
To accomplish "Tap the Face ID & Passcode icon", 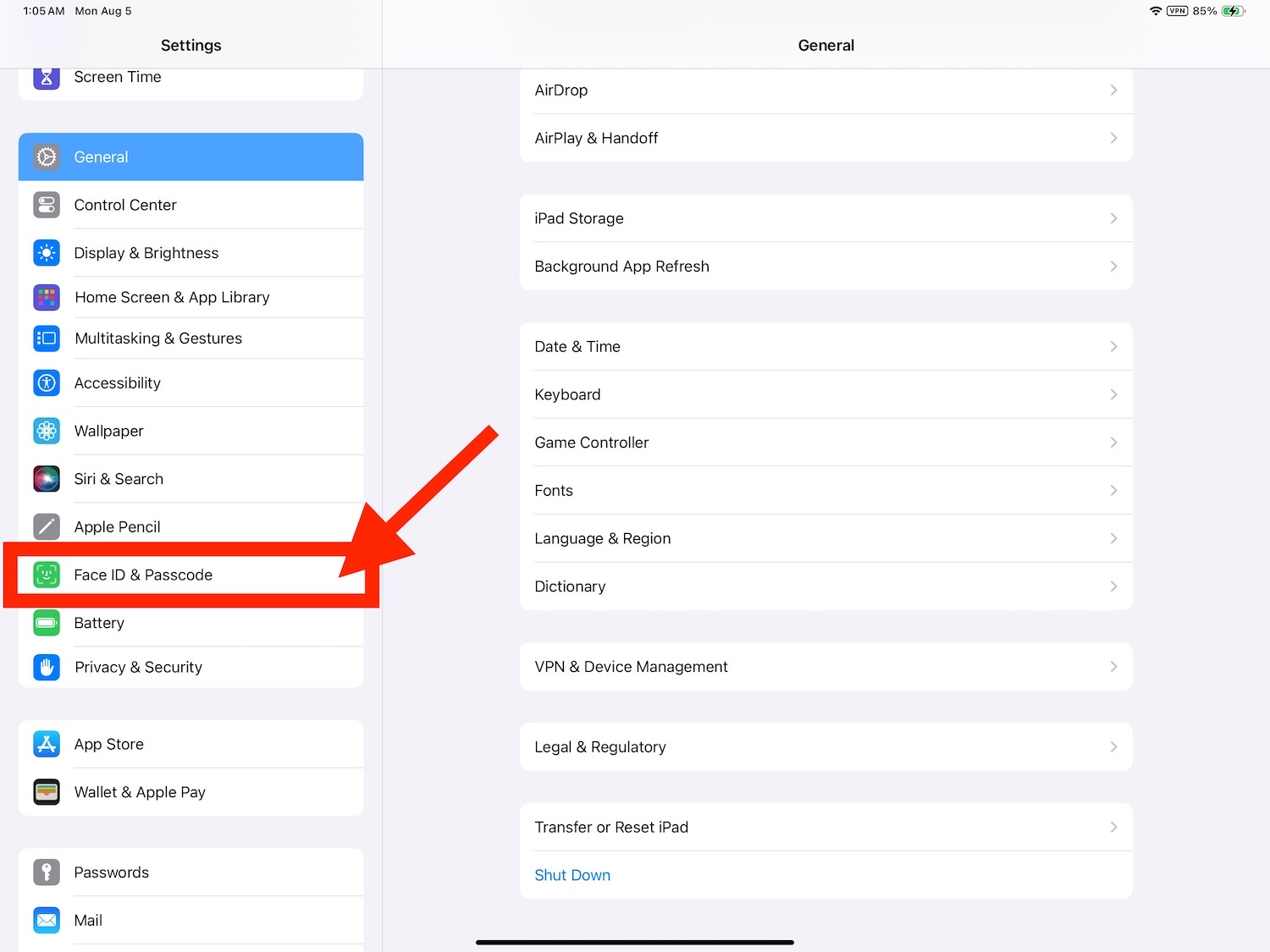I will point(47,575).
